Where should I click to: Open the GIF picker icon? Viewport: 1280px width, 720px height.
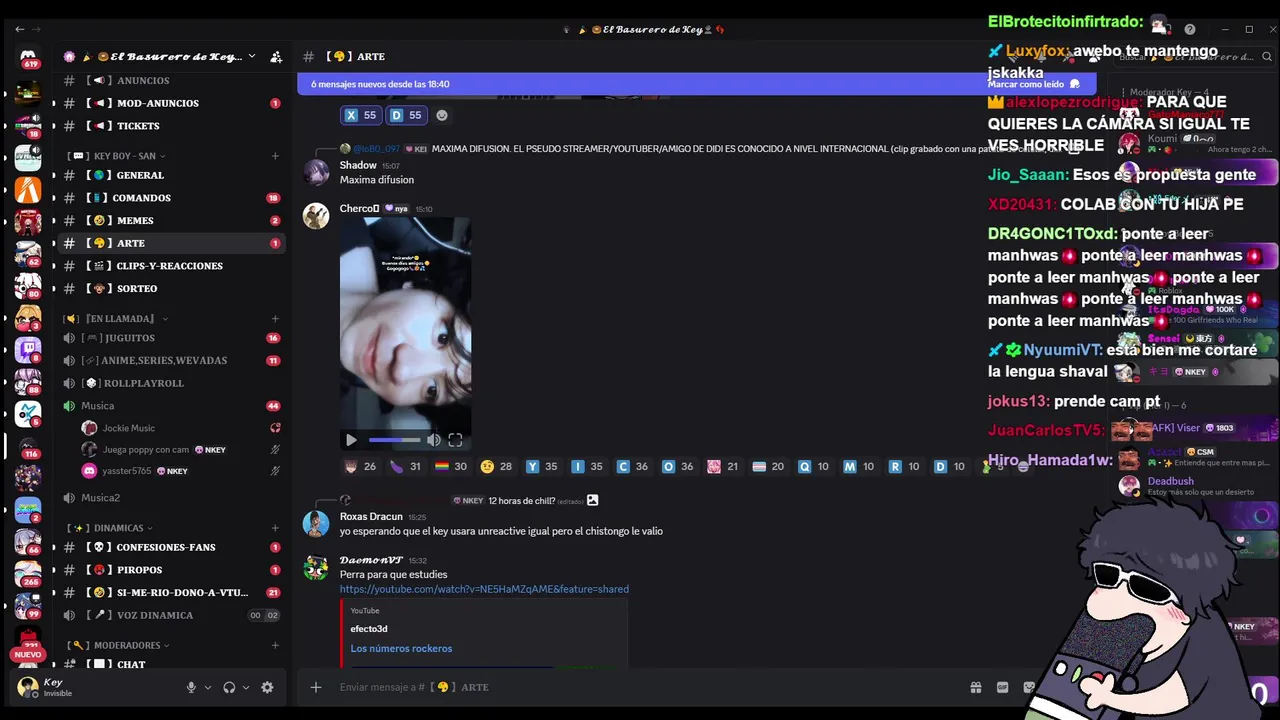[x=1002, y=687]
